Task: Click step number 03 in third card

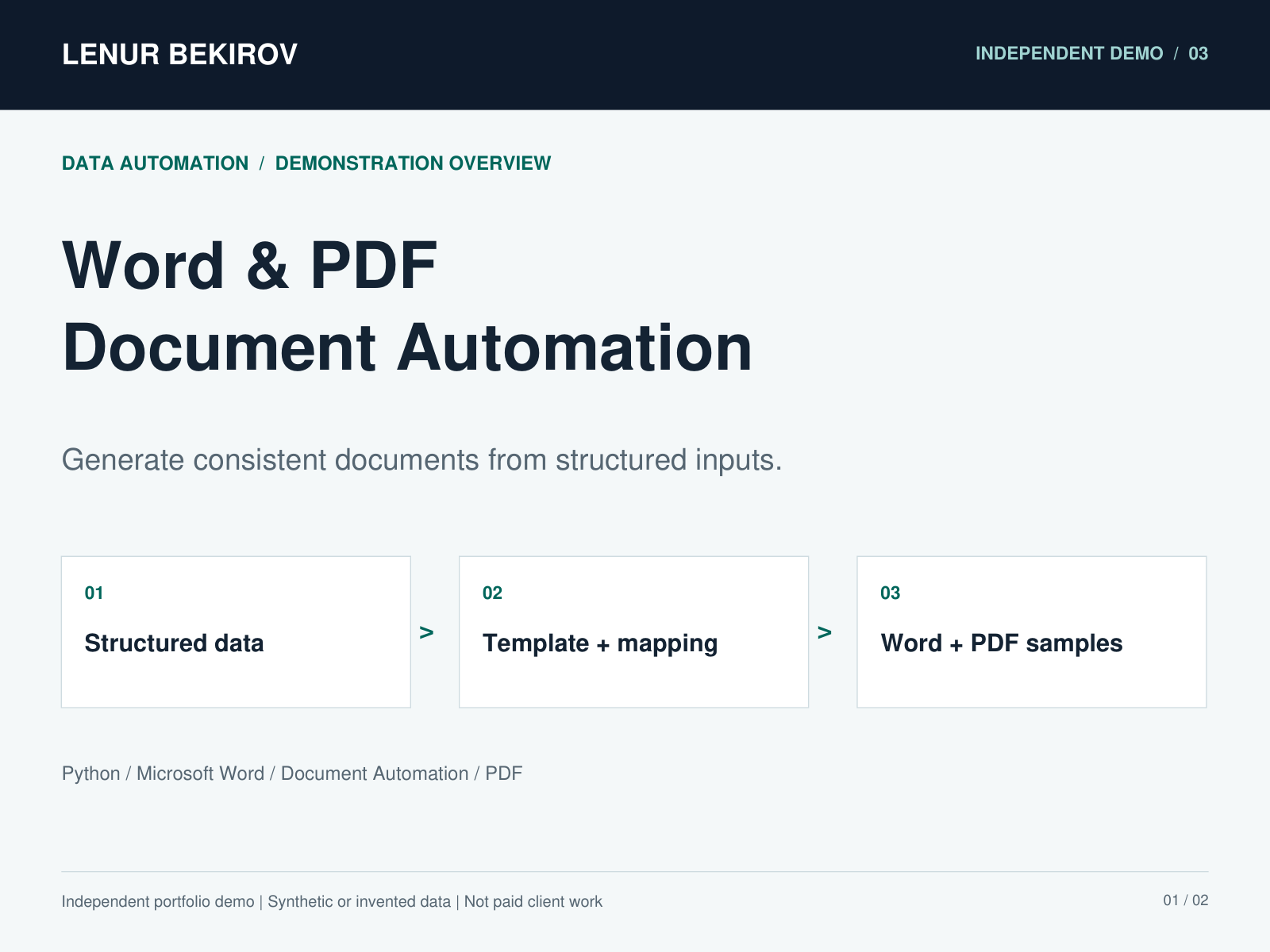Action: pyautogui.click(x=890, y=593)
